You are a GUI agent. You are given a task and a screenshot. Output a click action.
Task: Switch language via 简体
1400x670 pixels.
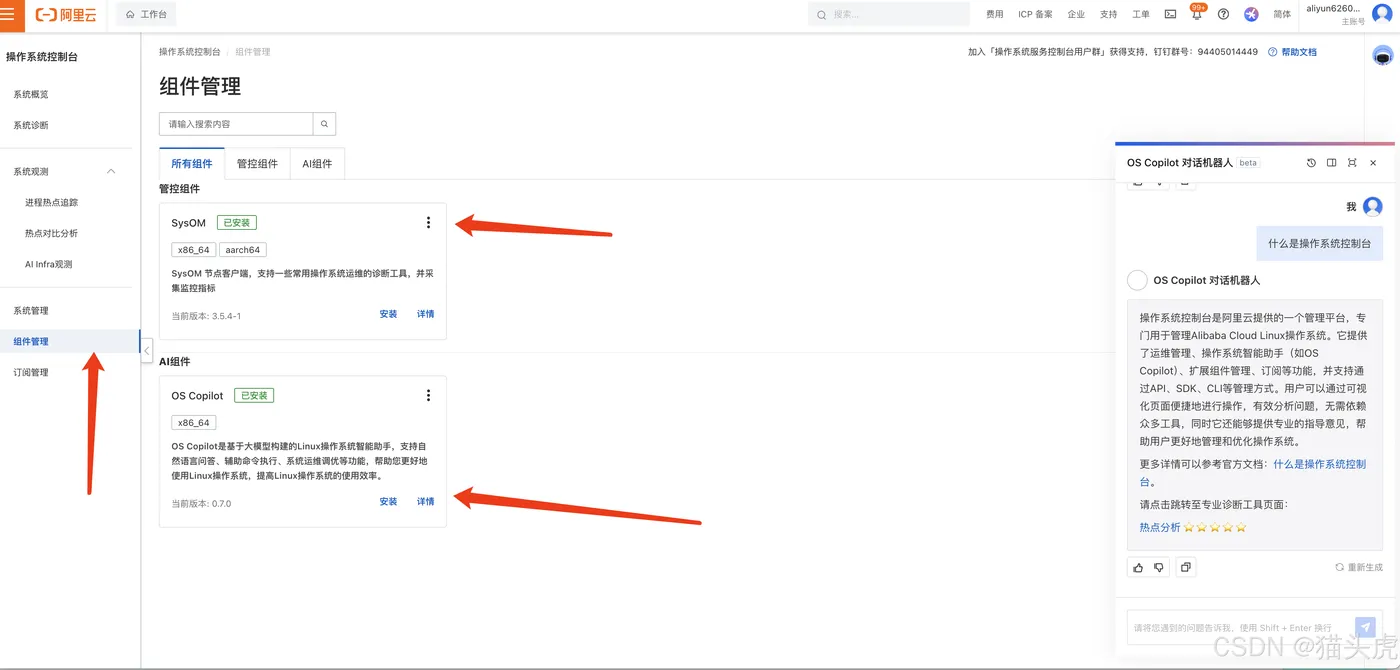point(1282,15)
